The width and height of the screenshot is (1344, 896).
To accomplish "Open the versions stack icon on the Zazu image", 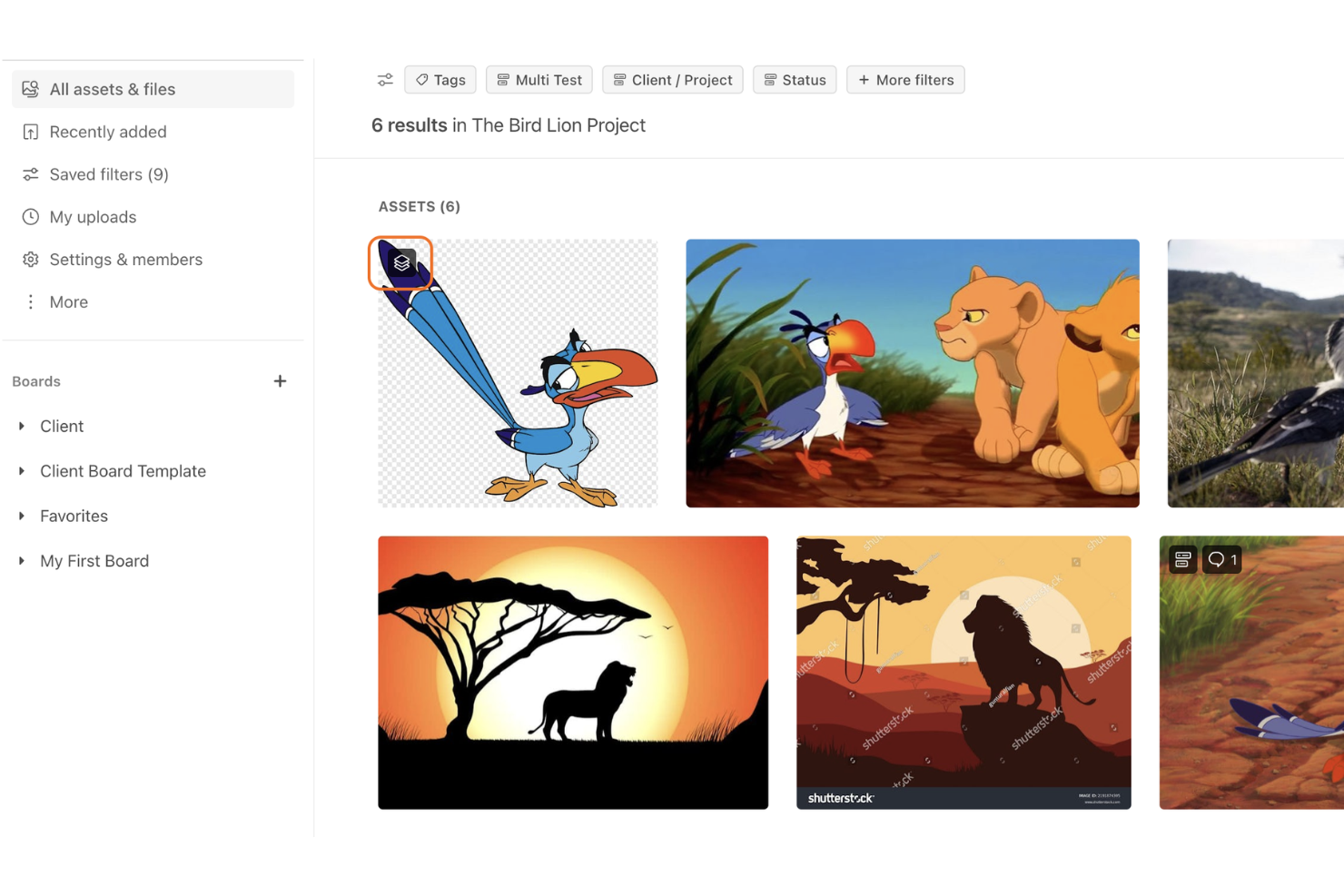I will 400,263.
